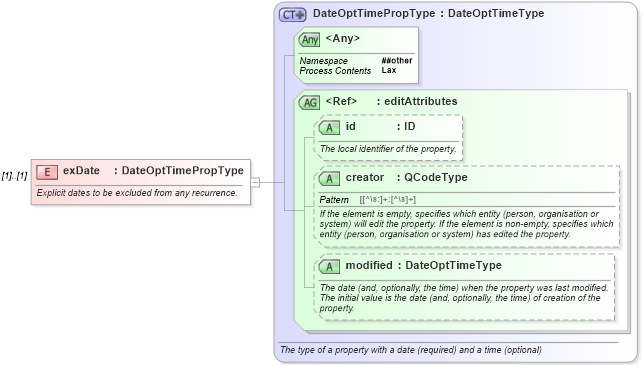
Task: Click the ##other namespace value
Action: click(397, 61)
